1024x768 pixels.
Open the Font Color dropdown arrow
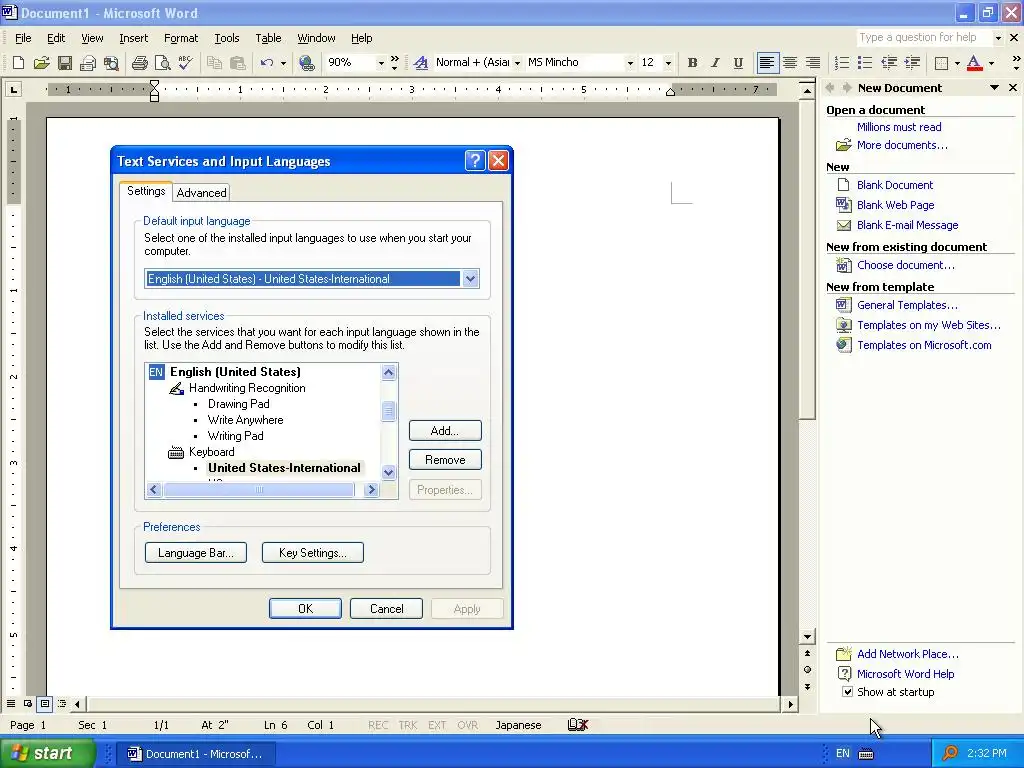[x=991, y=63]
